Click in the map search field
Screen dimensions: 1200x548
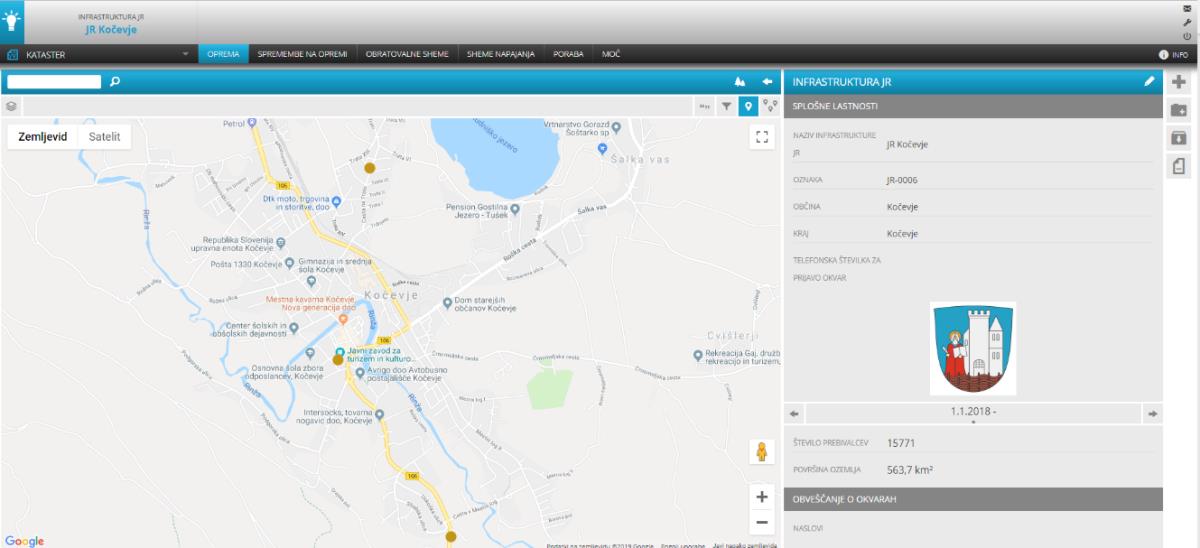[x=54, y=82]
